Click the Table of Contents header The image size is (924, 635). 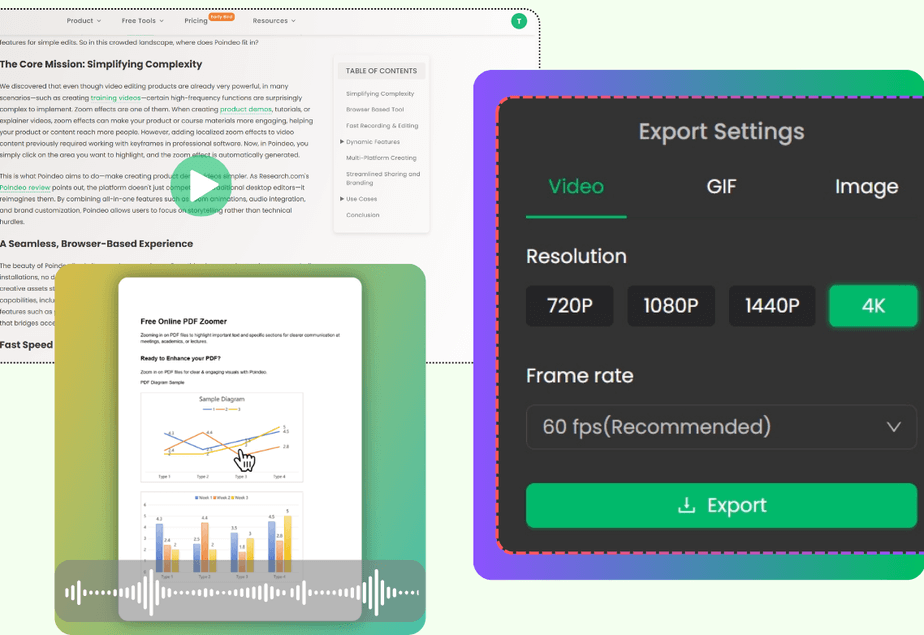[x=381, y=70]
